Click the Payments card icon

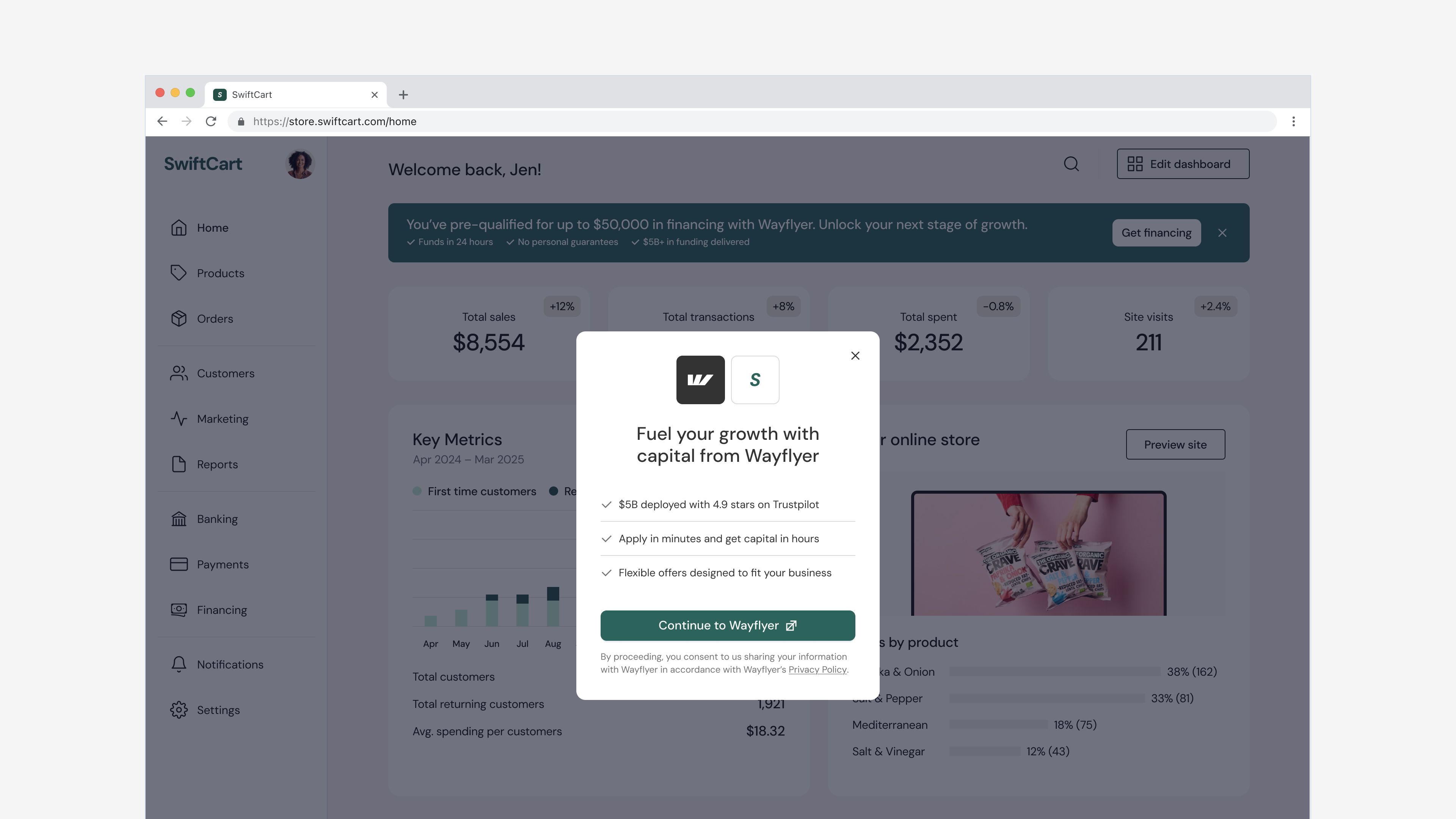tap(179, 564)
